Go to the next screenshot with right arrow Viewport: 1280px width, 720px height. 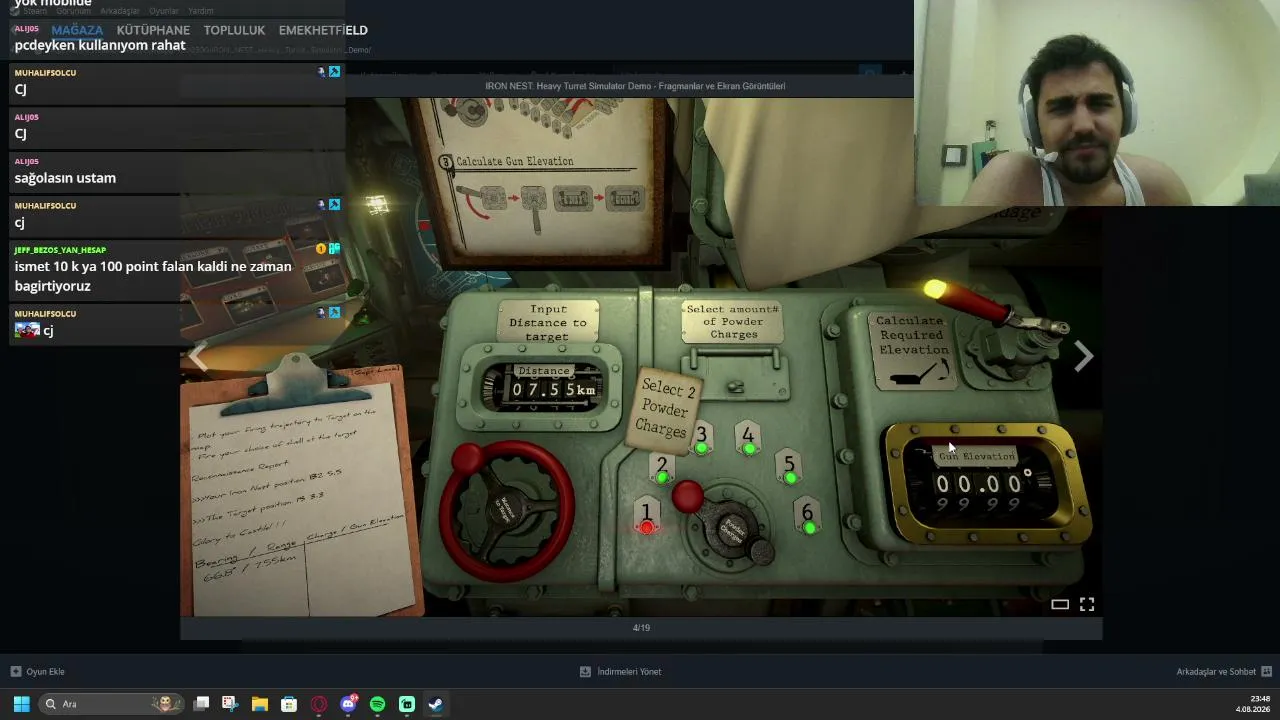(1083, 357)
